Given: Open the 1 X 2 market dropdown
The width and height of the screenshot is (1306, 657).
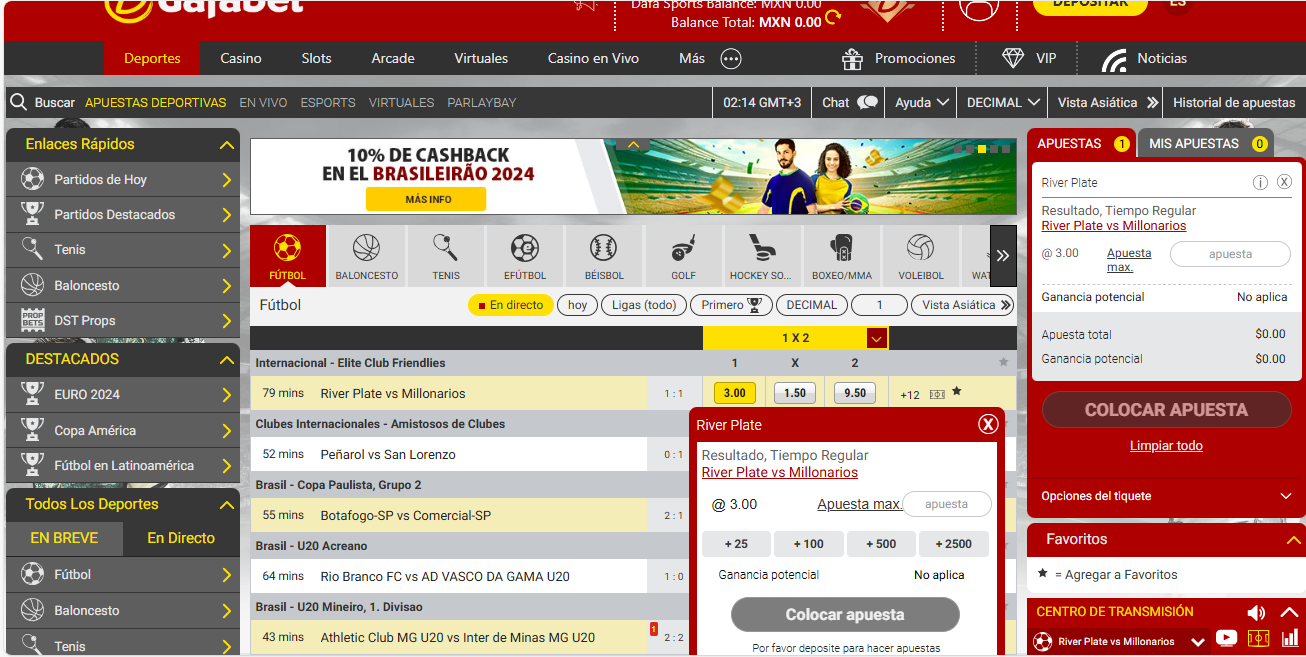Looking at the screenshot, I should point(877,338).
